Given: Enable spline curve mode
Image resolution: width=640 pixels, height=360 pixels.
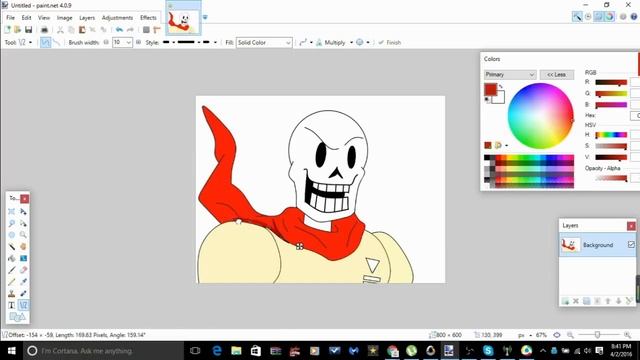Looking at the screenshot, I should (45, 42).
